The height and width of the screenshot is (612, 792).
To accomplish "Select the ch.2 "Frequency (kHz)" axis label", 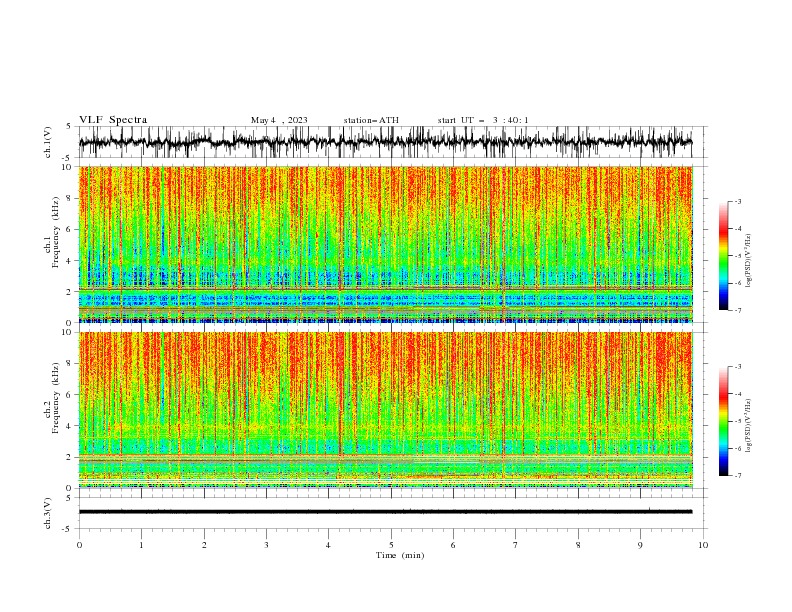I will [56, 398].
